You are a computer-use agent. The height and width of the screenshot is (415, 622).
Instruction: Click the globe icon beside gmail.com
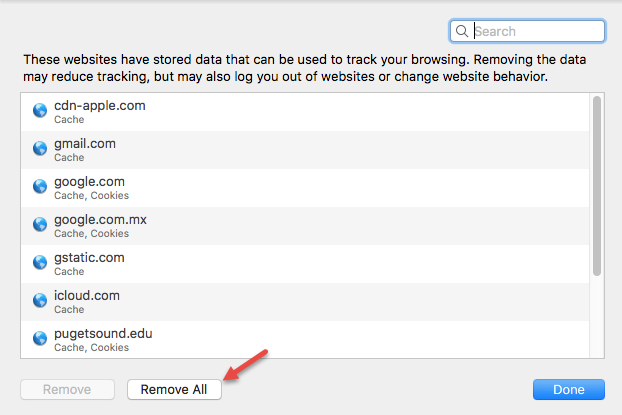coord(40,148)
